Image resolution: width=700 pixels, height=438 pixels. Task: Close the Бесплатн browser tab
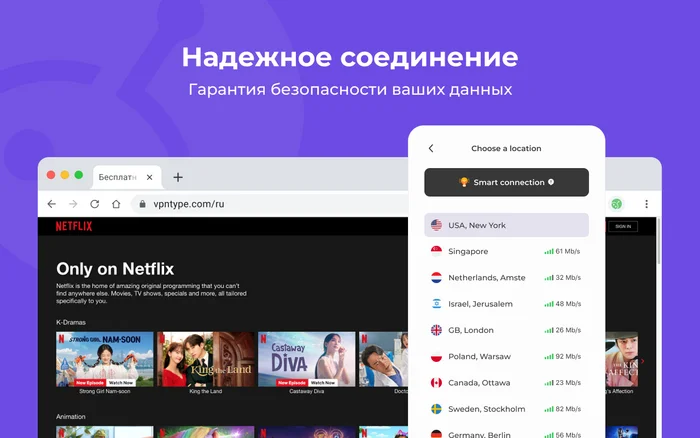tap(150, 177)
